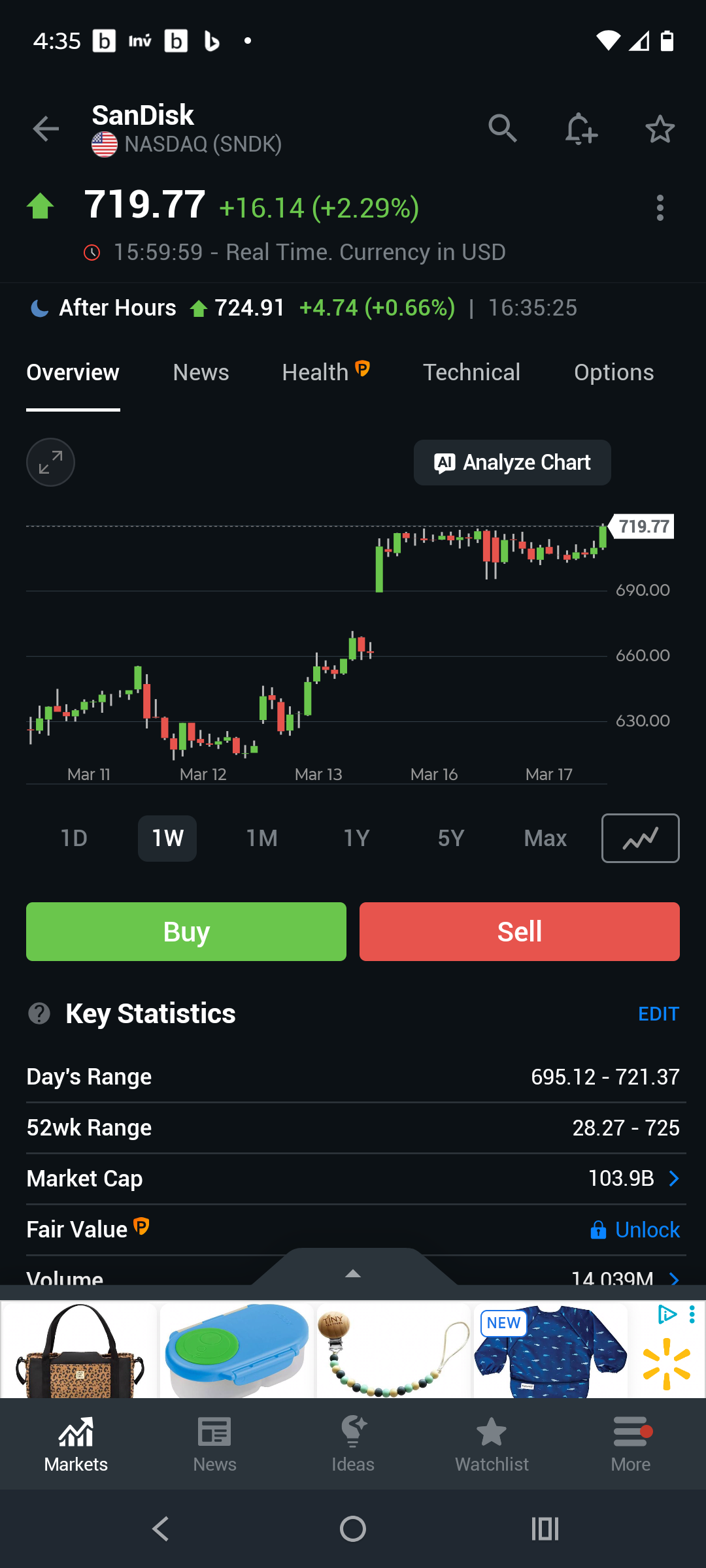Click EDIT for Key Statistics
The height and width of the screenshot is (1568, 706).
tap(658, 1014)
